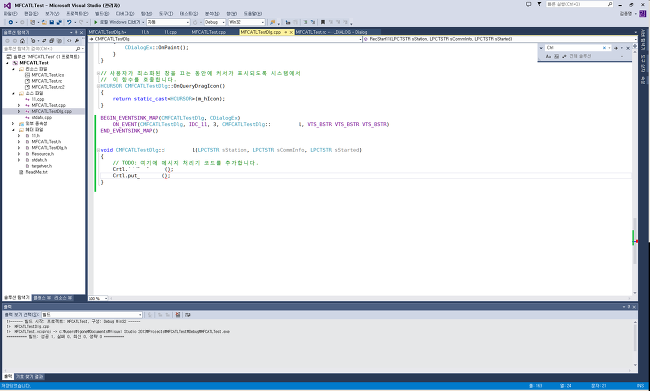Toggle match case (Aa) in find box
The image size is (650, 391).
click(x=548, y=56)
